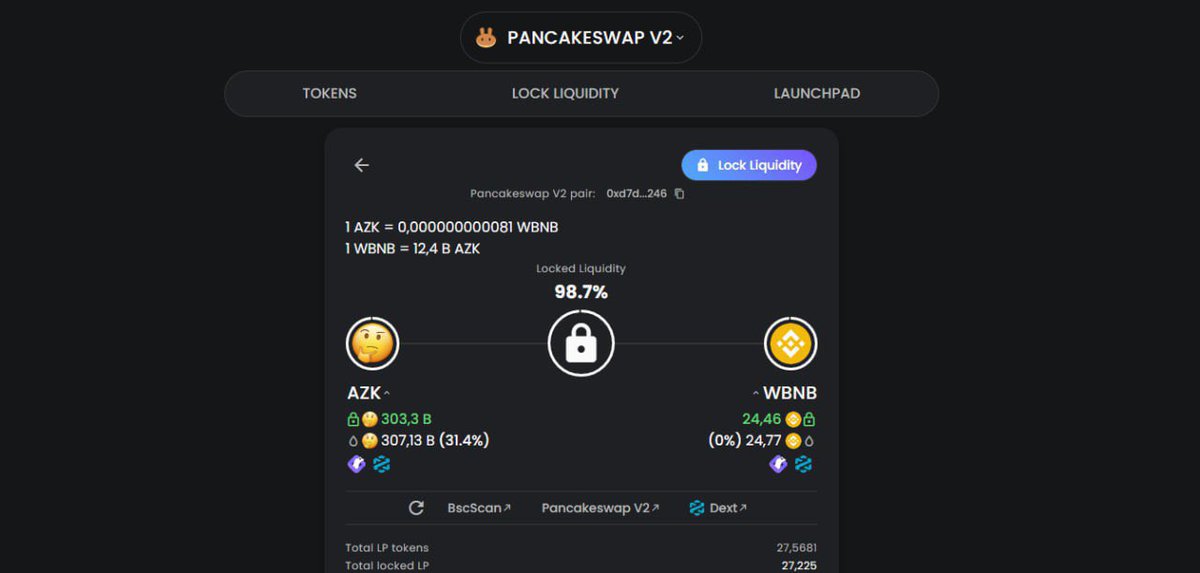Open the BscScan external link
The width and height of the screenshot is (1200, 573).
(479, 508)
